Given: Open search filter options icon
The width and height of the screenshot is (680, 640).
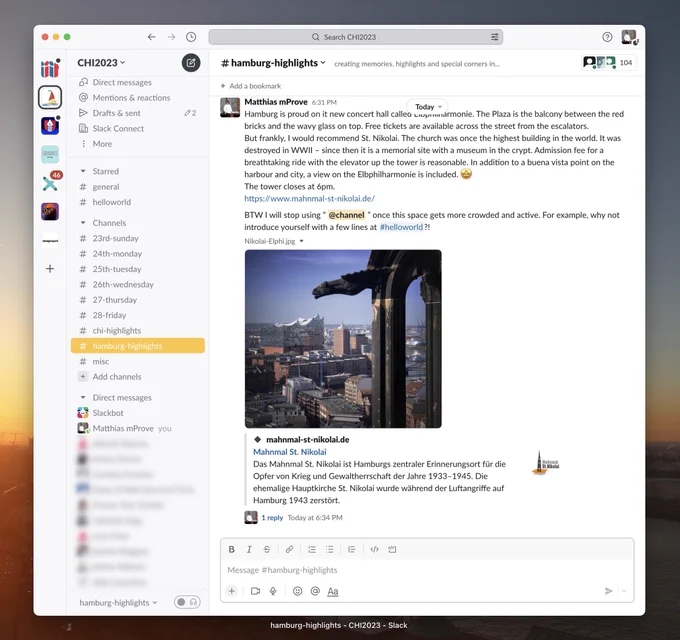Looking at the screenshot, I should coord(494,37).
